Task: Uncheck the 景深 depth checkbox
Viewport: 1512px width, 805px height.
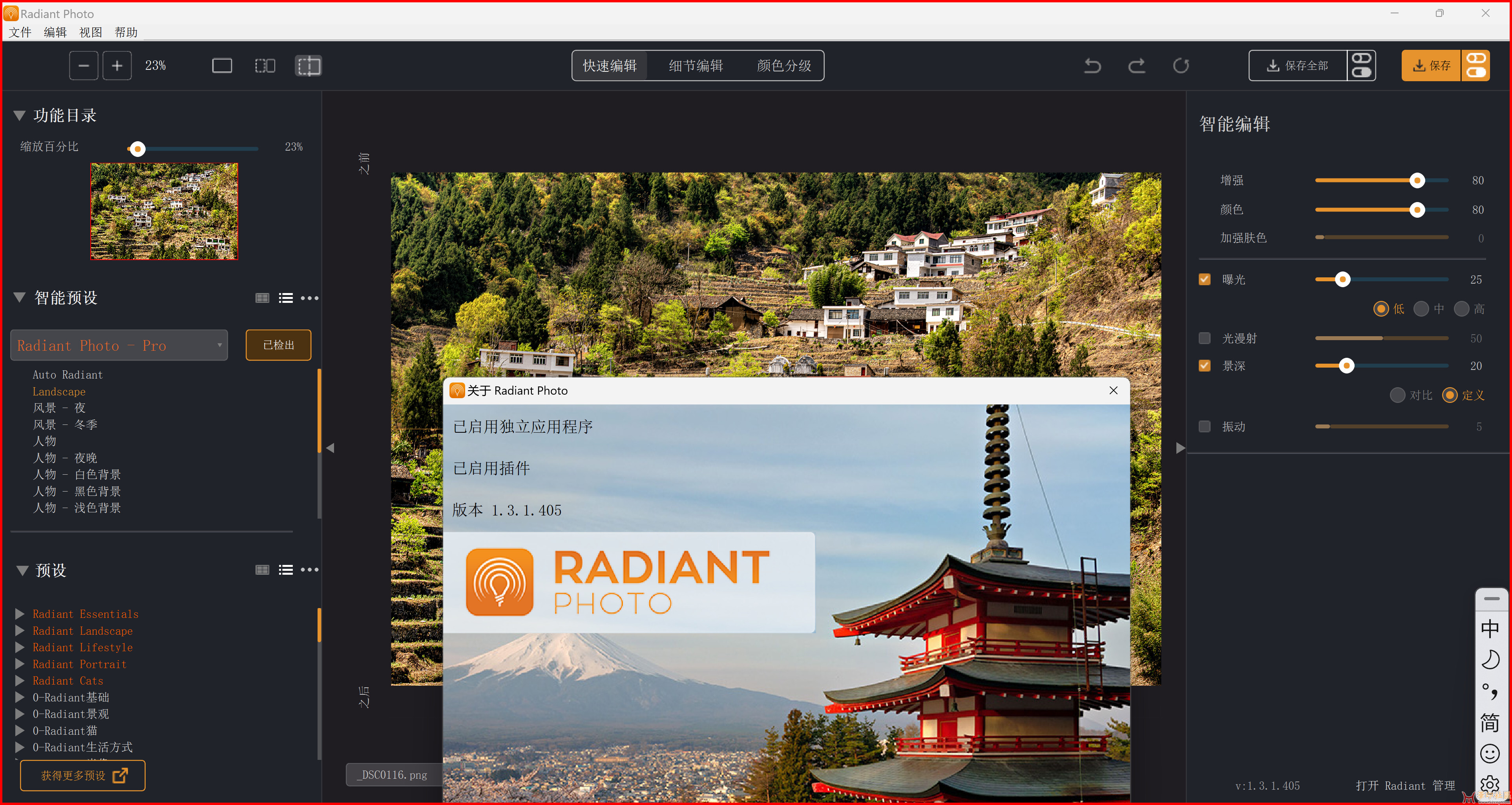Action: click(1204, 366)
